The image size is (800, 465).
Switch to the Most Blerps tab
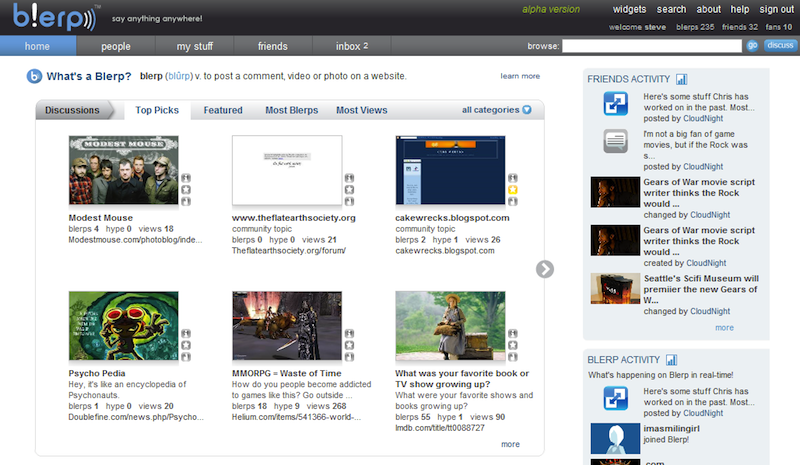point(291,110)
